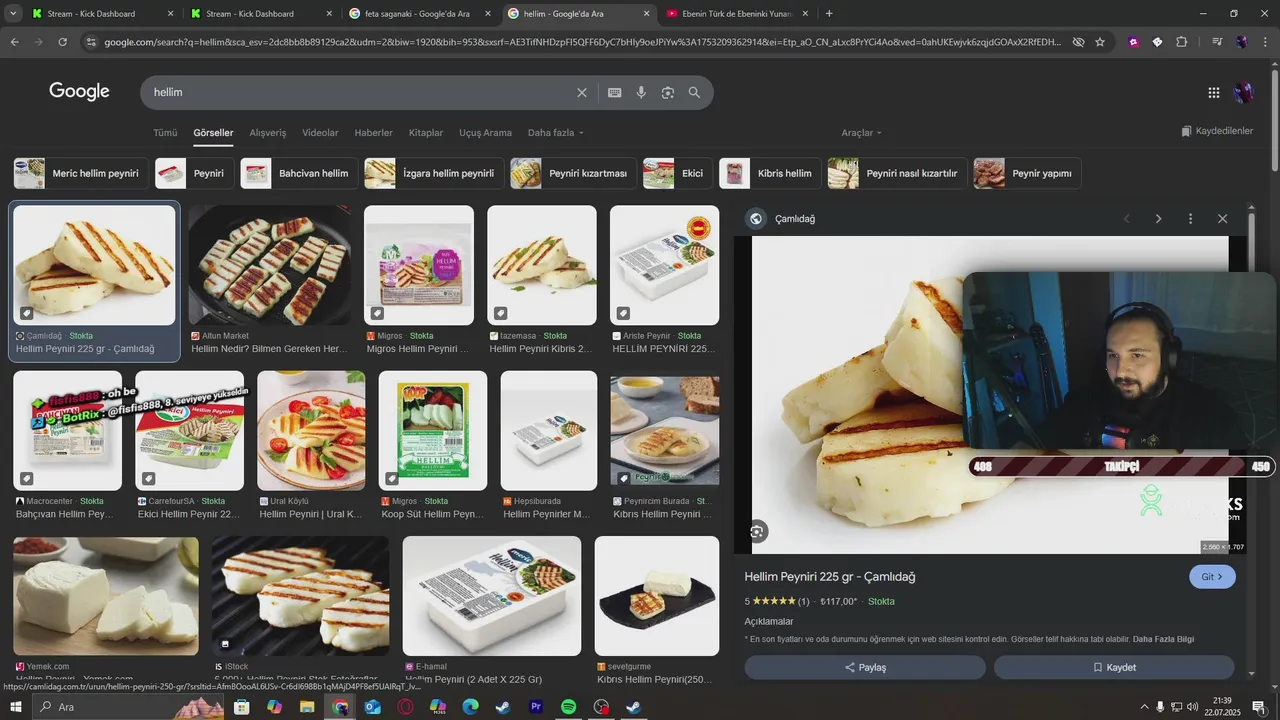The height and width of the screenshot is (720, 1280).
Task: Open Outlook from the taskbar
Action: tap(372, 707)
